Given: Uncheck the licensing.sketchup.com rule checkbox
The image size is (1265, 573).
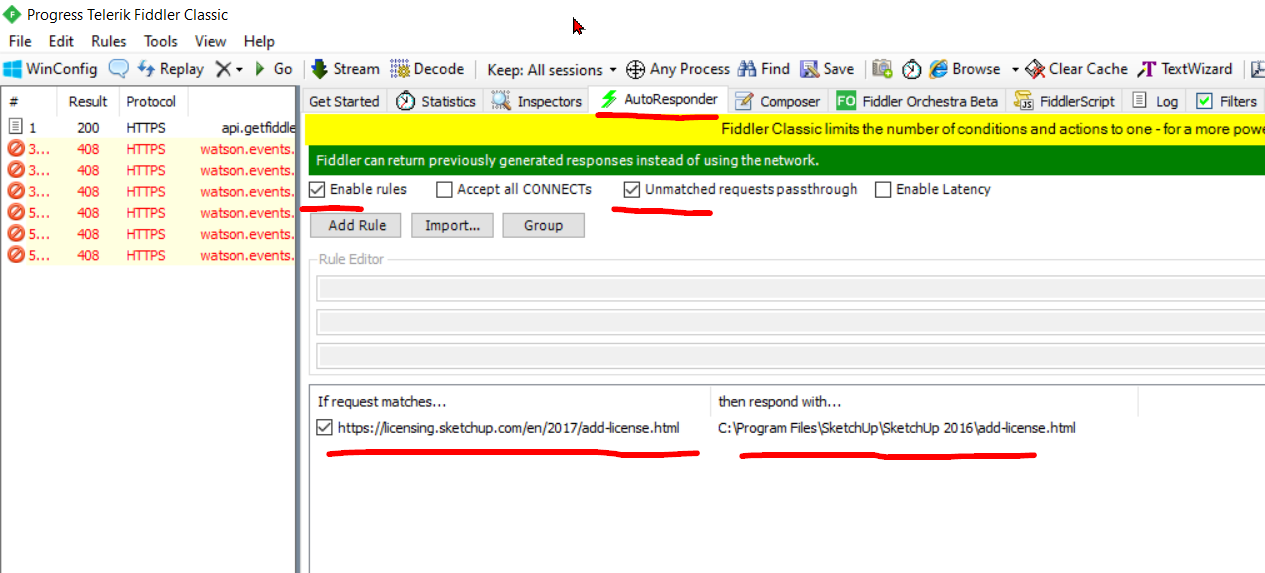Looking at the screenshot, I should tap(324, 428).
